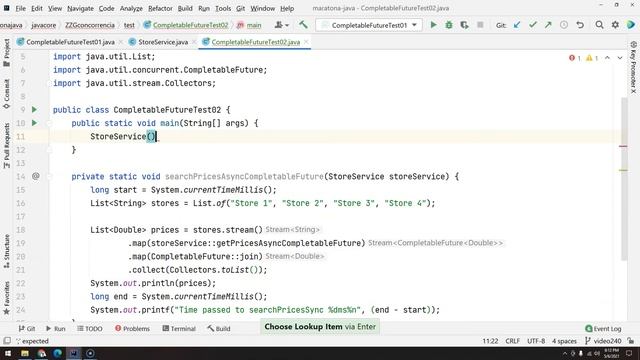
Task: Click the ZZGconcorrencia breadcrumb
Action: point(90,25)
